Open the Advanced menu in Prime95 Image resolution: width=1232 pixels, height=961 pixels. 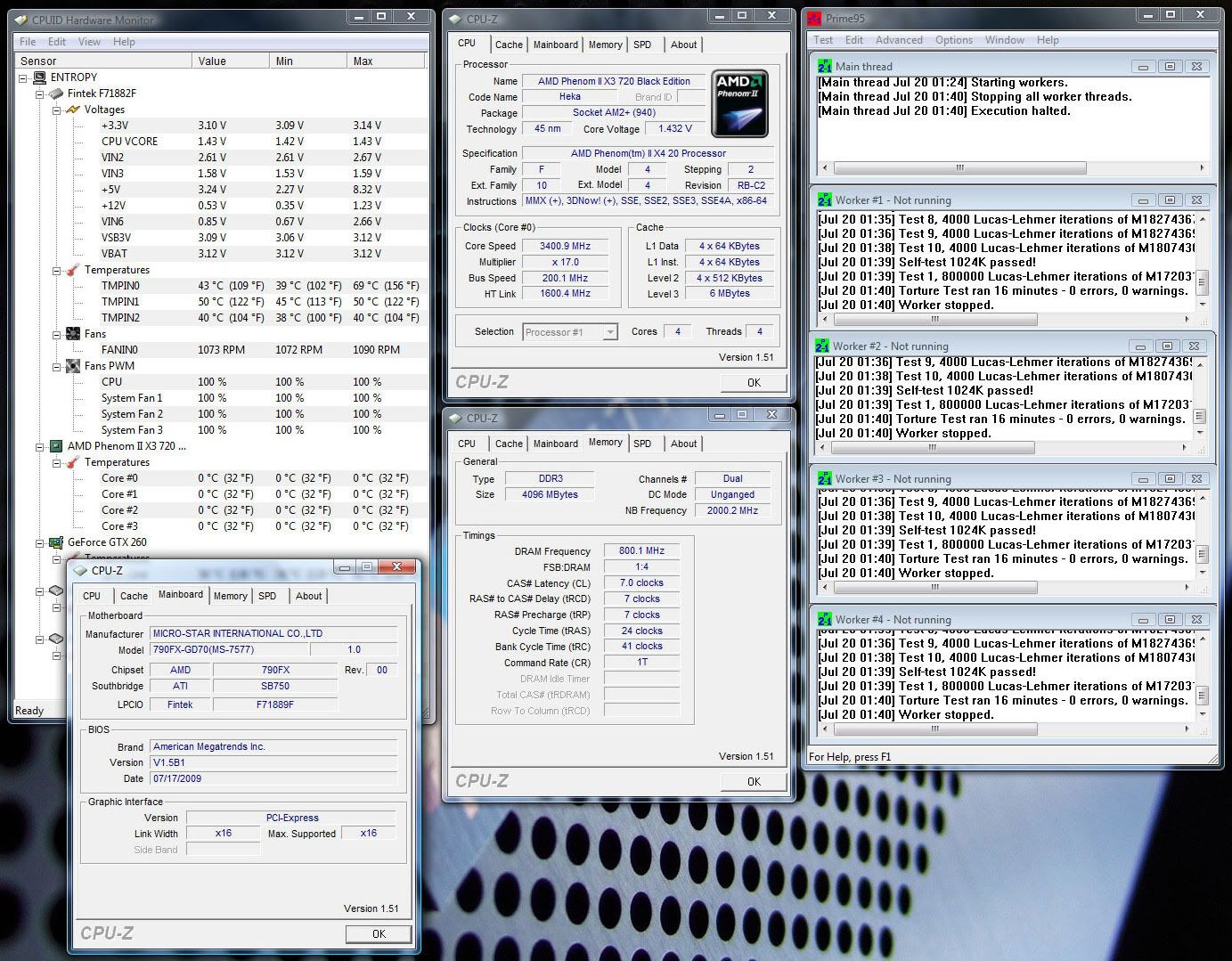[899, 40]
